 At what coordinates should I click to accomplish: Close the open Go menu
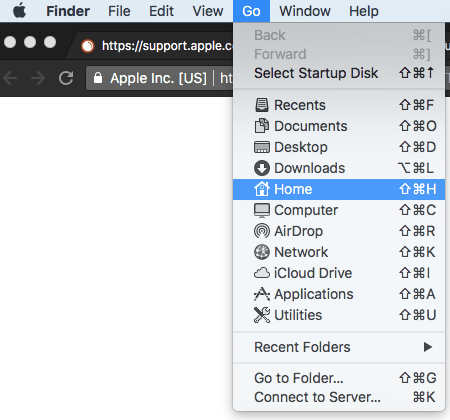(x=251, y=11)
